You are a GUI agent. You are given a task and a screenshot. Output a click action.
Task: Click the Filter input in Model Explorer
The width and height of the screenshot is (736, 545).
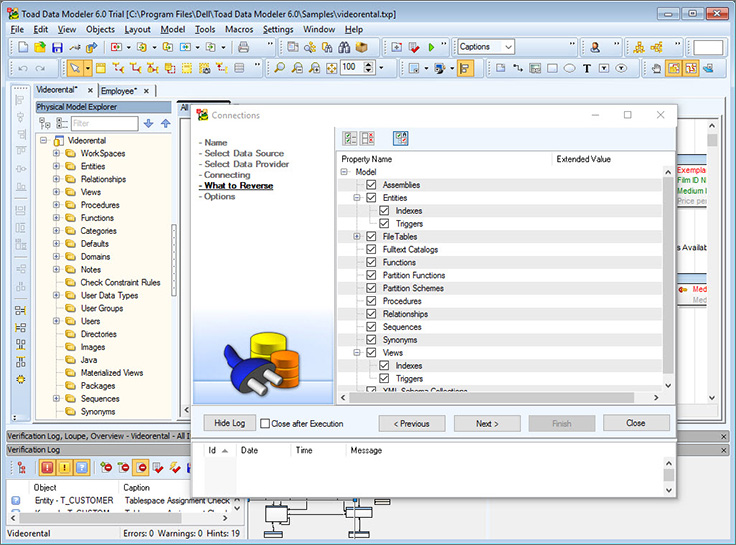click(x=105, y=123)
